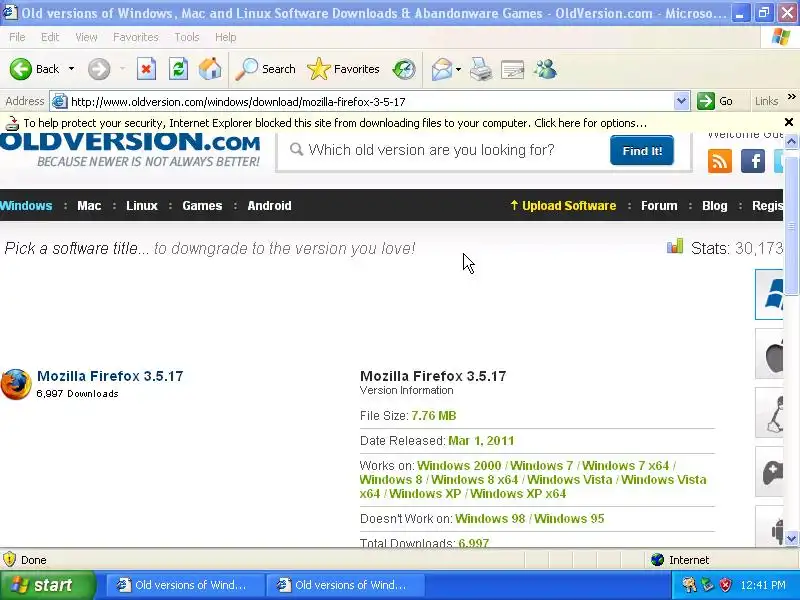Open the Help menu
This screenshot has width=800, height=600.
coord(226,37)
